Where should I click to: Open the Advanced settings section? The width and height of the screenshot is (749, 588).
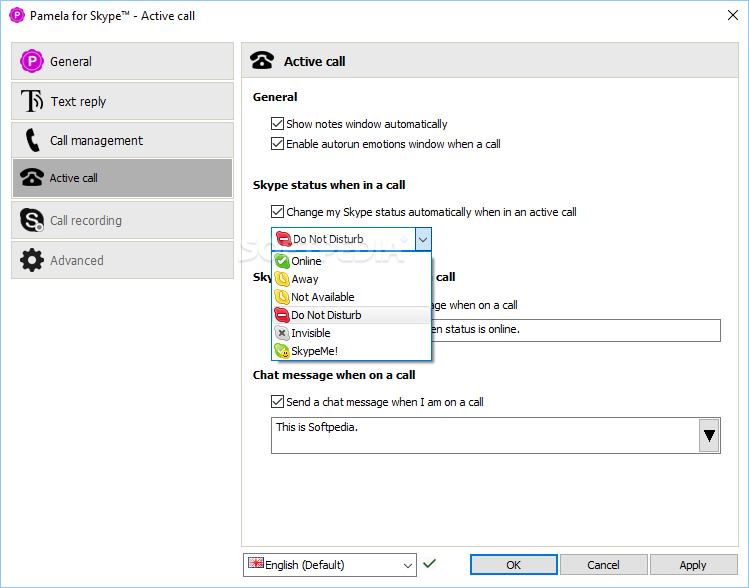click(x=122, y=260)
